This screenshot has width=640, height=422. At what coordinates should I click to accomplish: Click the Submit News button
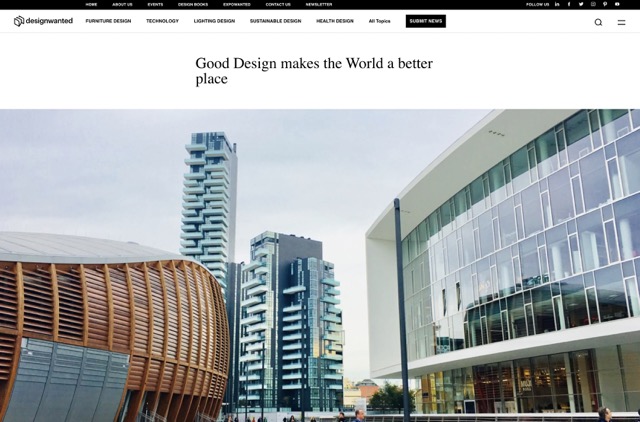click(426, 21)
